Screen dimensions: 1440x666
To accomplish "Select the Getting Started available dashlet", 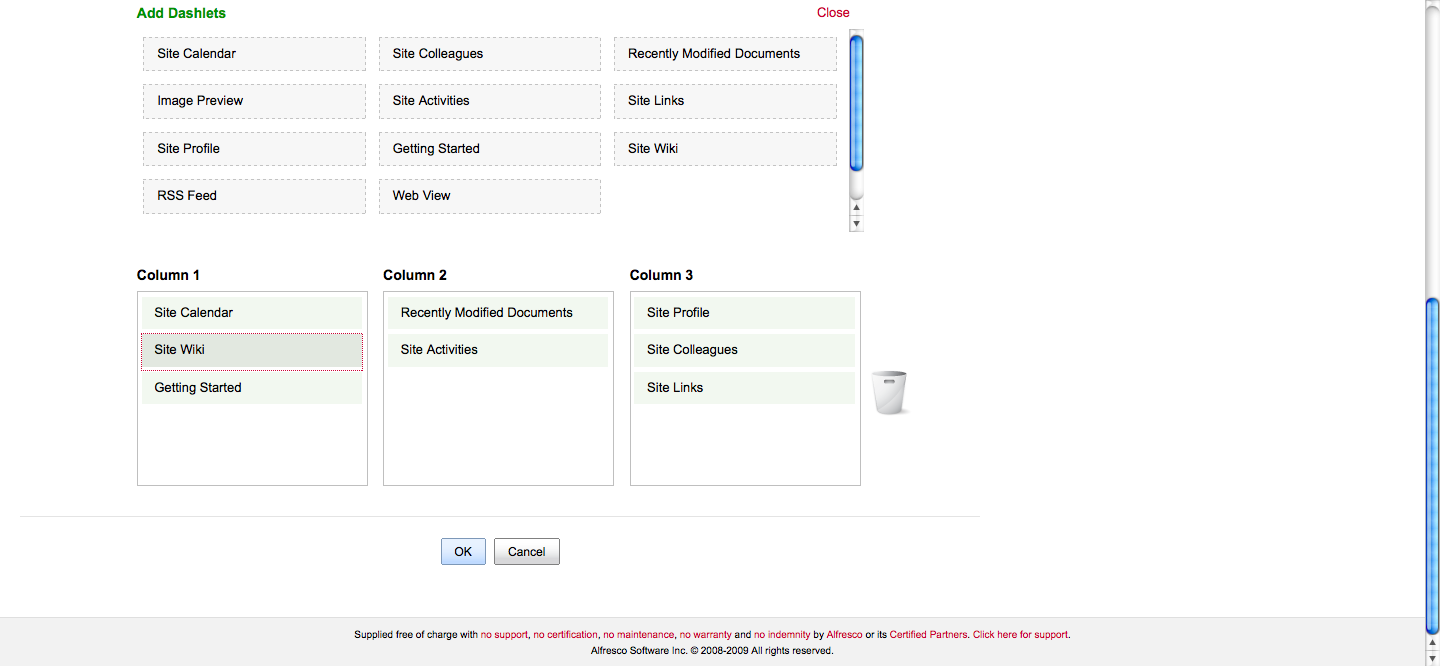I will pos(489,149).
